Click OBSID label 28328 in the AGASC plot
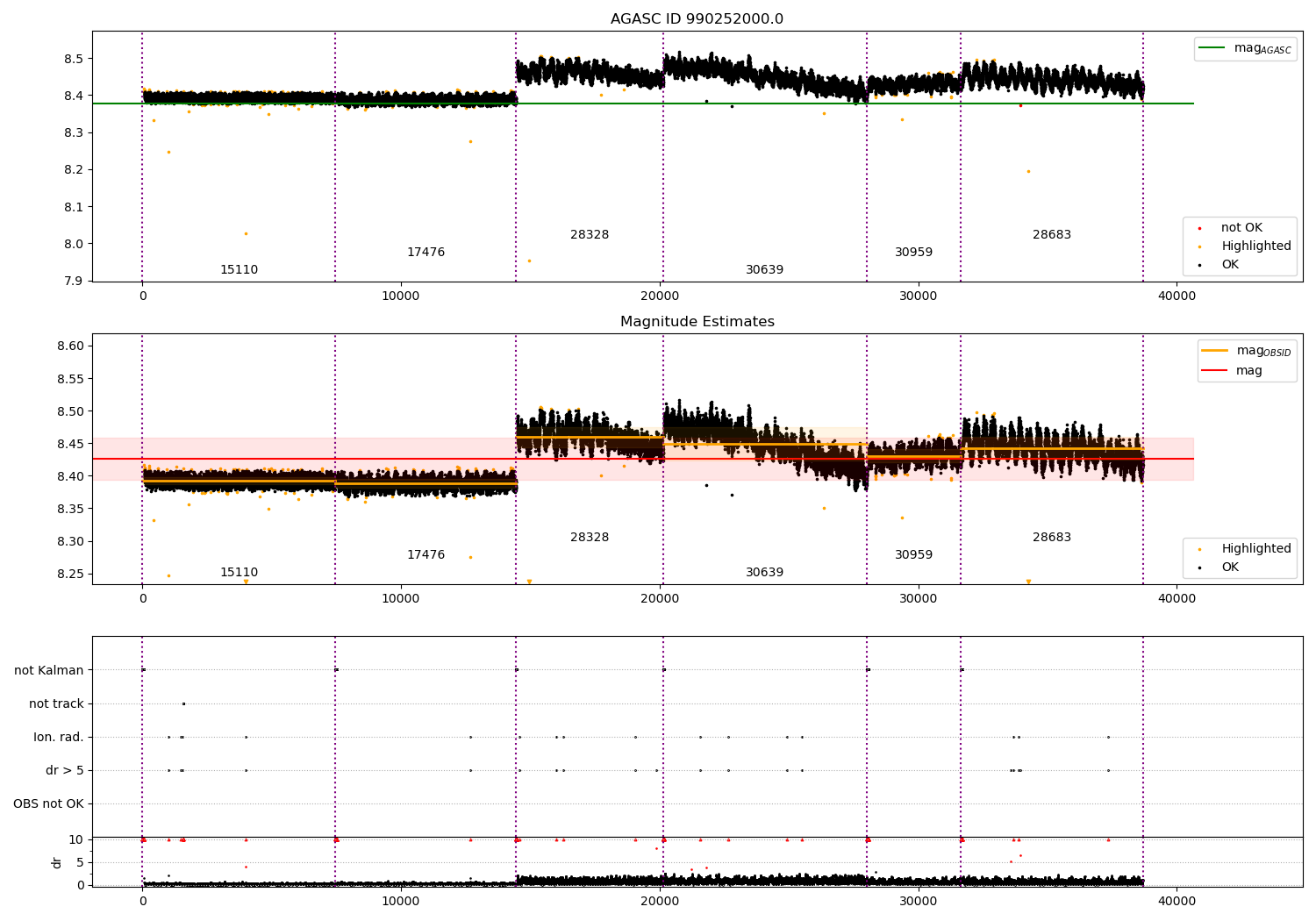 [x=590, y=235]
